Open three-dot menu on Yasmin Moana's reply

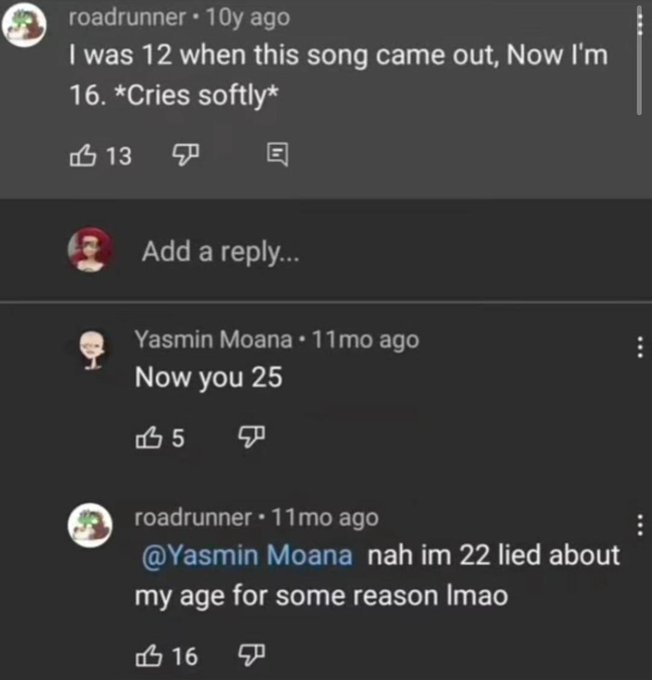pos(639,347)
